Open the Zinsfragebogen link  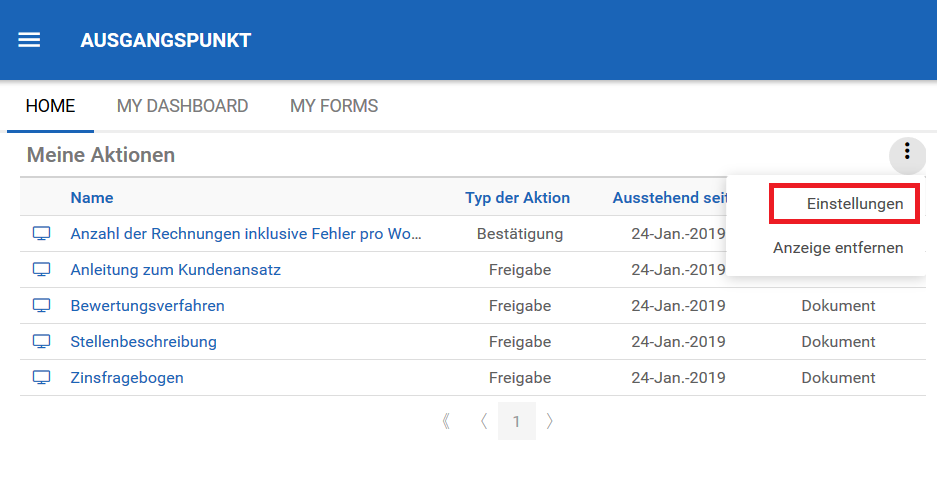click(127, 378)
